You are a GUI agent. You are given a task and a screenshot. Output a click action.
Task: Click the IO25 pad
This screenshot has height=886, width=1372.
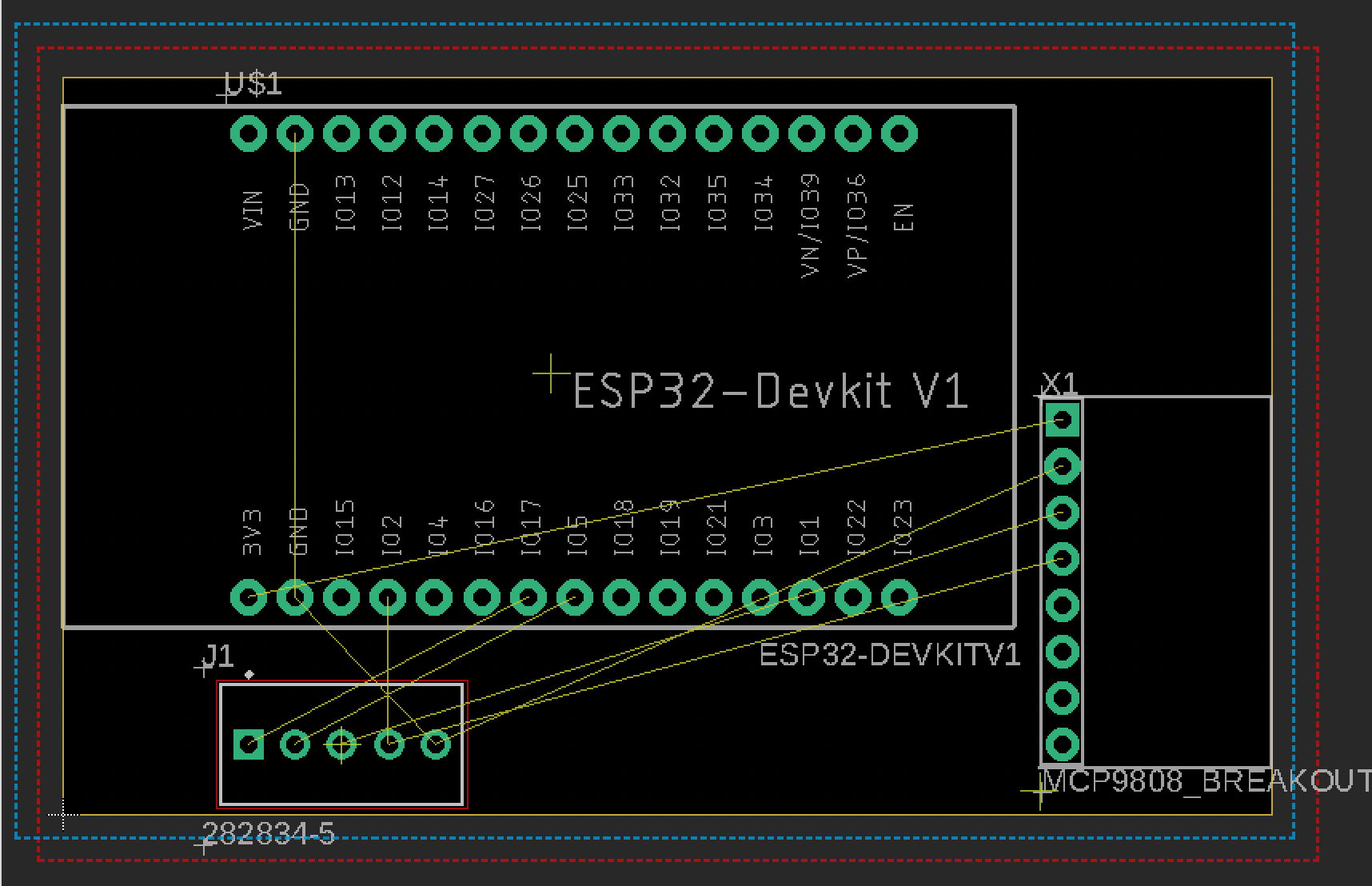(574, 133)
